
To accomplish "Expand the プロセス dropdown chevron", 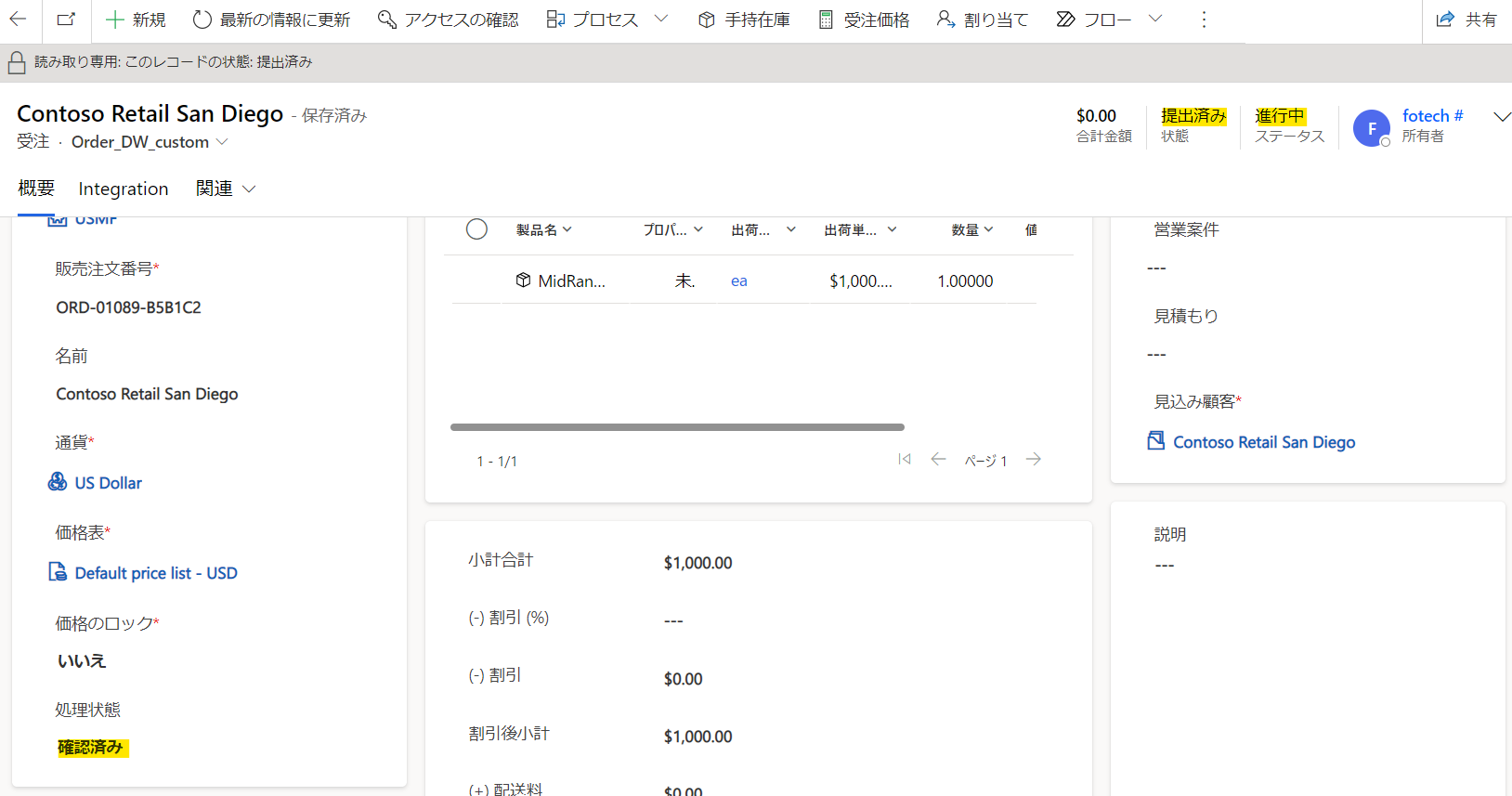I will pos(661,20).
